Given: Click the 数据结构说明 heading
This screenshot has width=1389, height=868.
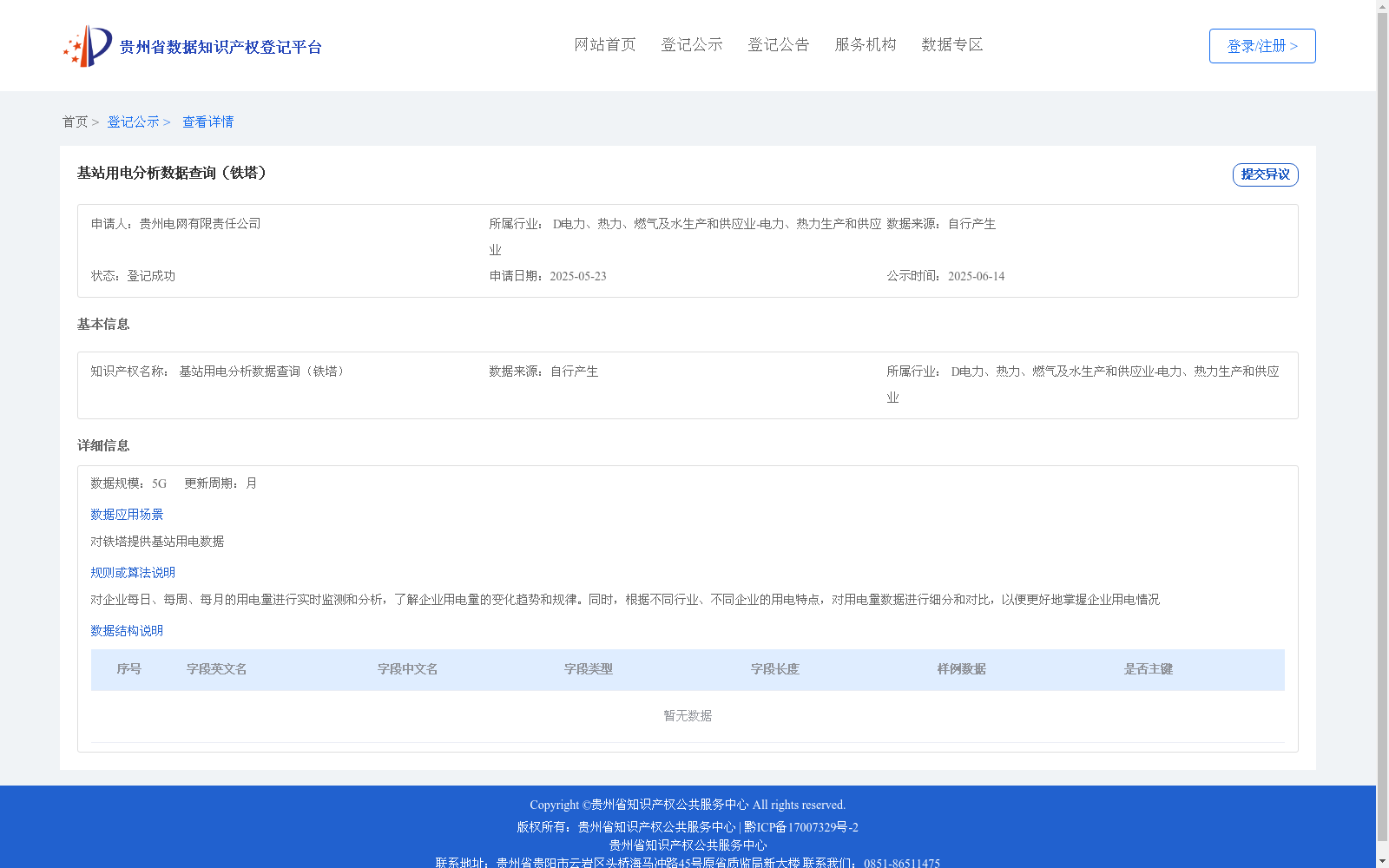Looking at the screenshot, I should click(127, 631).
